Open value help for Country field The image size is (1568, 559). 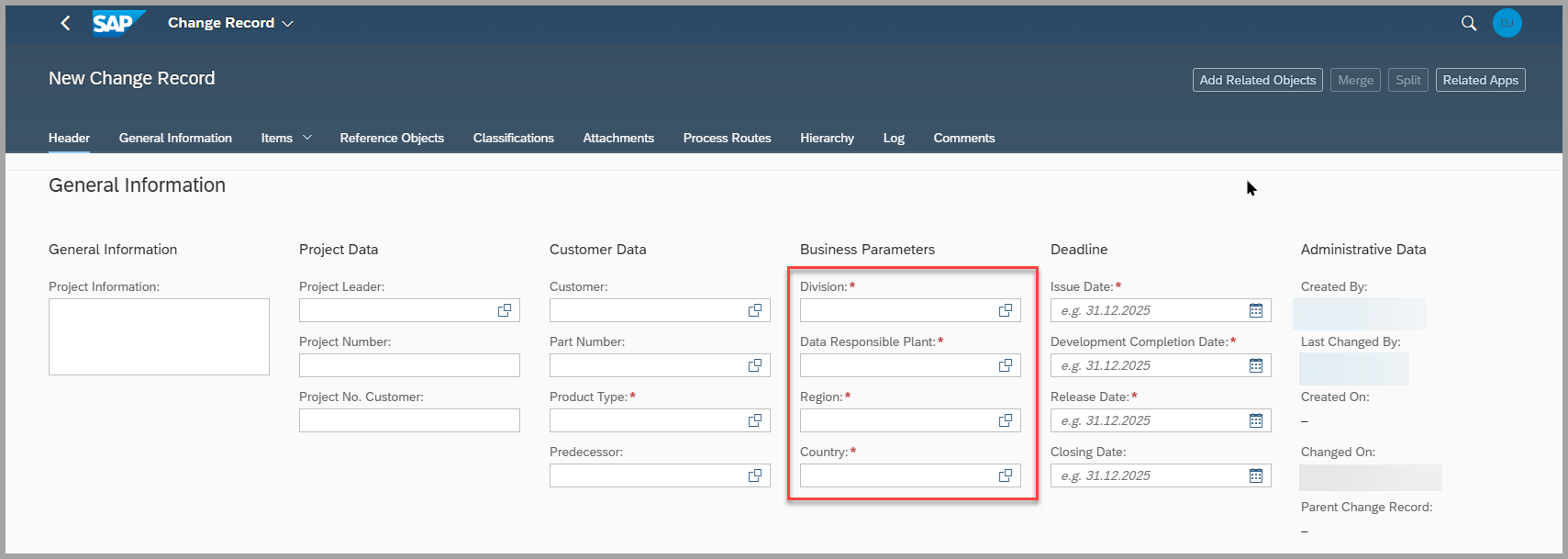[1006, 475]
